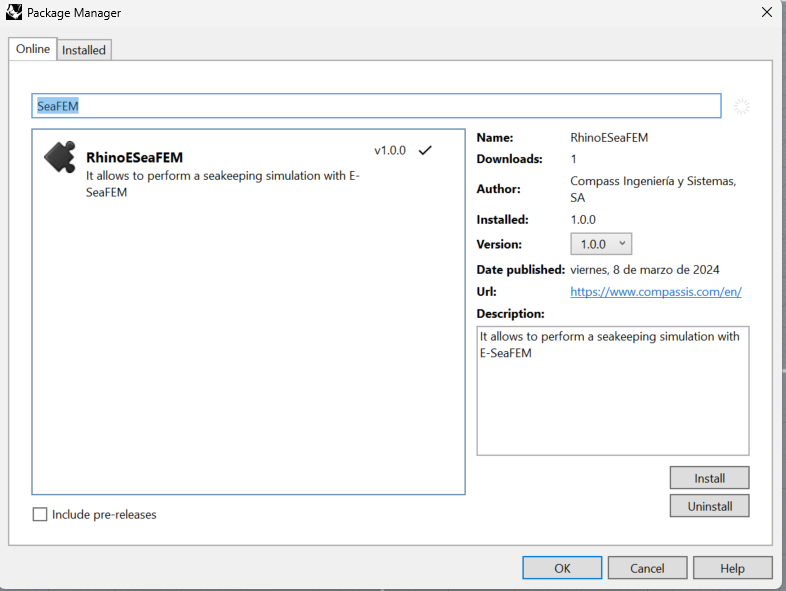Click the SeaFEM search field
This screenshot has width=786, height=591.
click(376, 106)
